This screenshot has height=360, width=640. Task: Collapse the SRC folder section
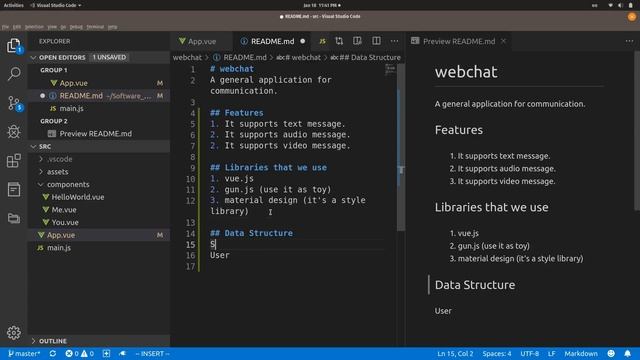coord(33,146)
